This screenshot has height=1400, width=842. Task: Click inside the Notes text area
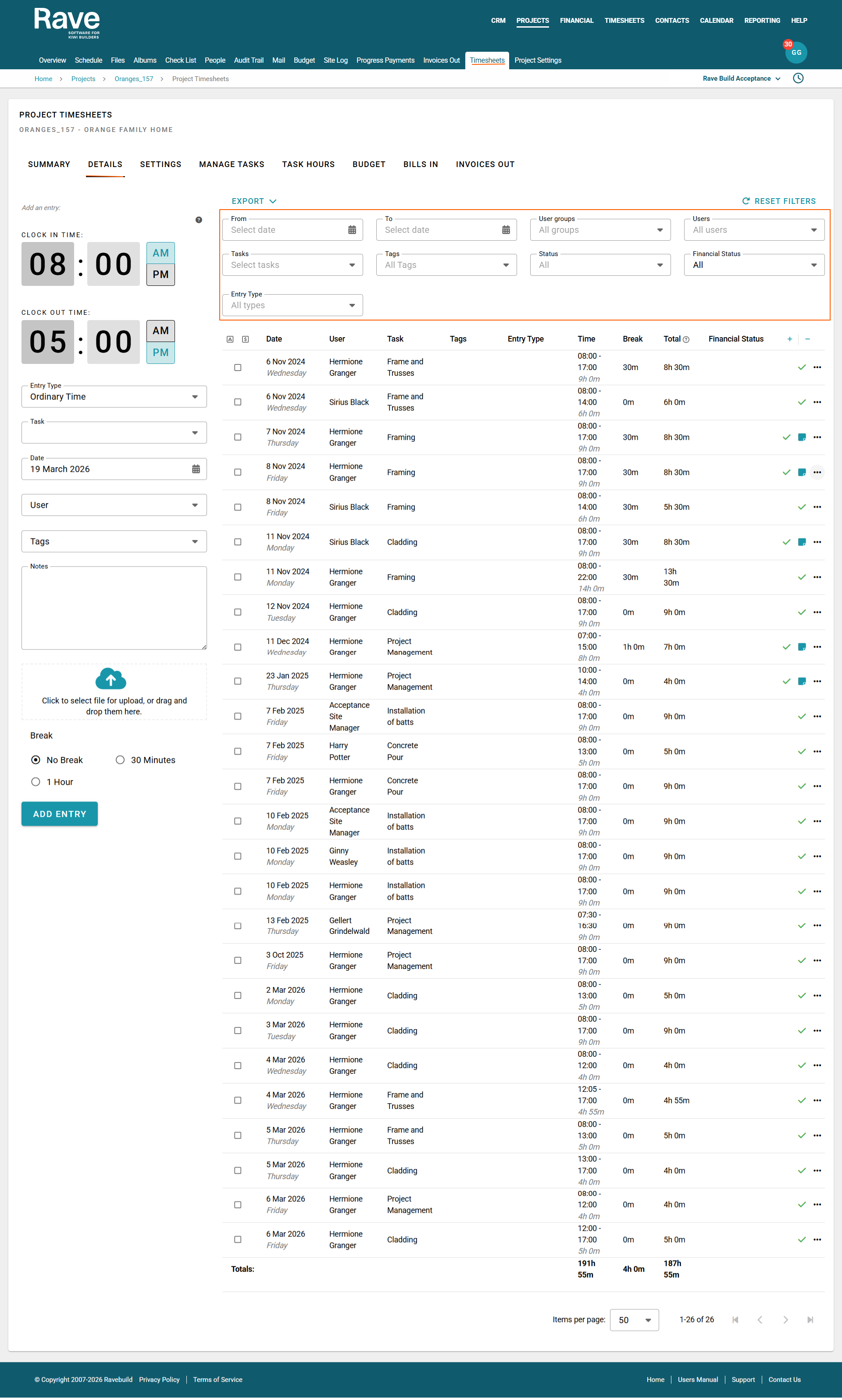114,608
